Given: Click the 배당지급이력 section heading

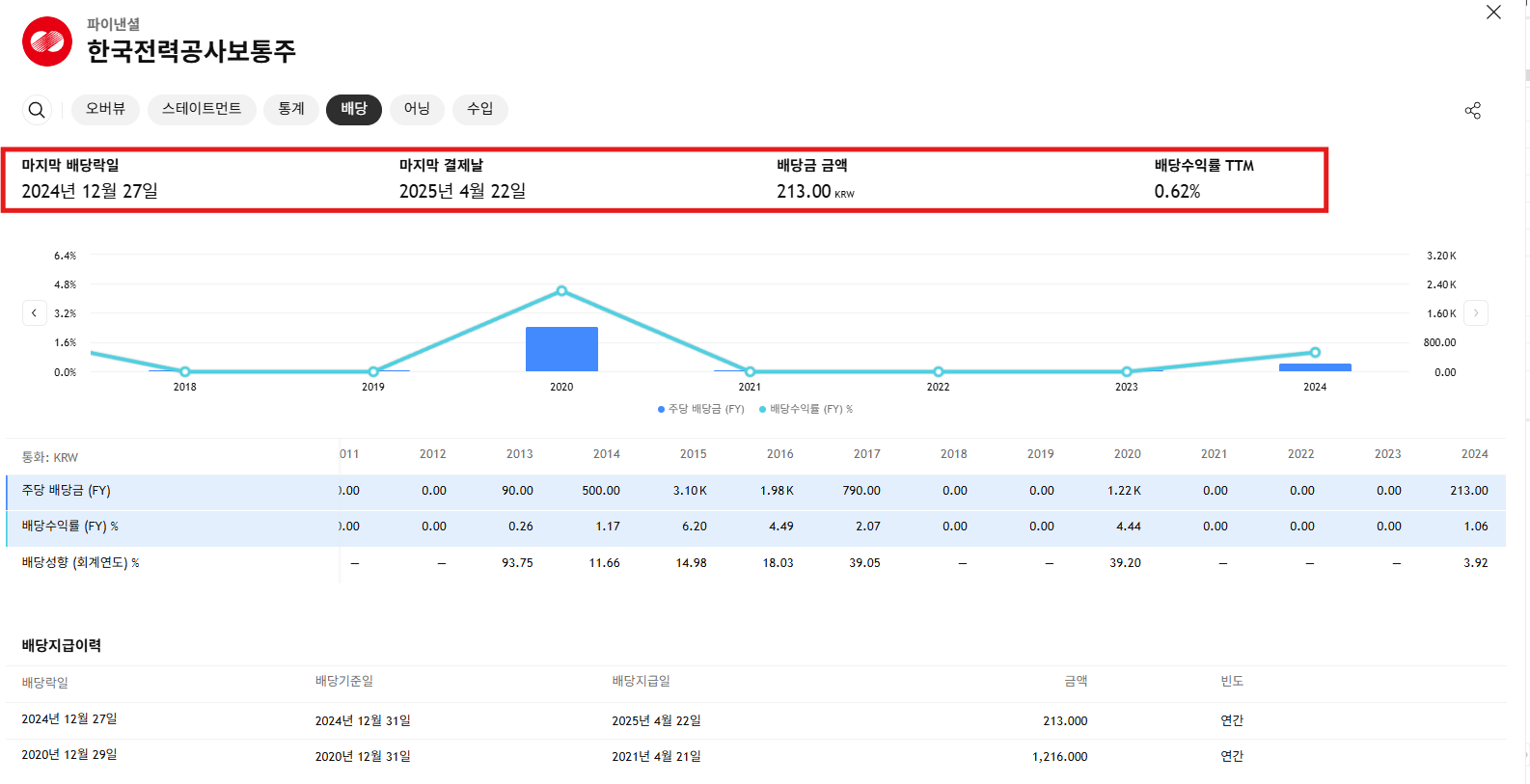Looking at the screenshot, I should point(62,645).
